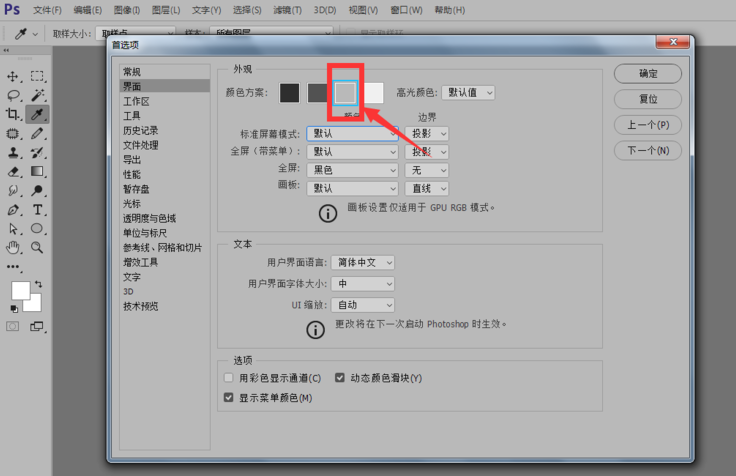Select the Magic Wand tool

[x=37, y=95]
